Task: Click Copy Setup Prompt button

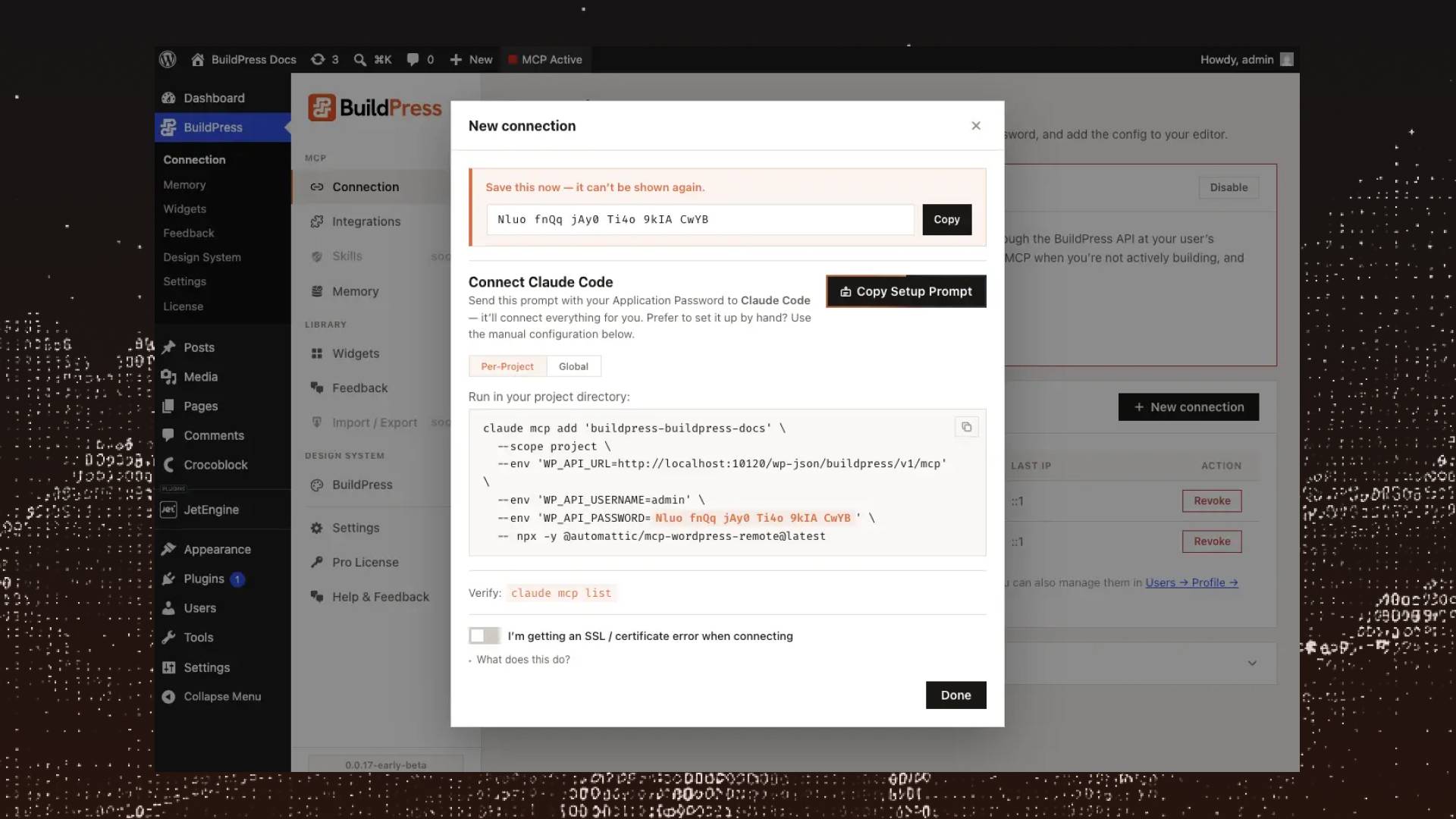Action: point(906,291)
